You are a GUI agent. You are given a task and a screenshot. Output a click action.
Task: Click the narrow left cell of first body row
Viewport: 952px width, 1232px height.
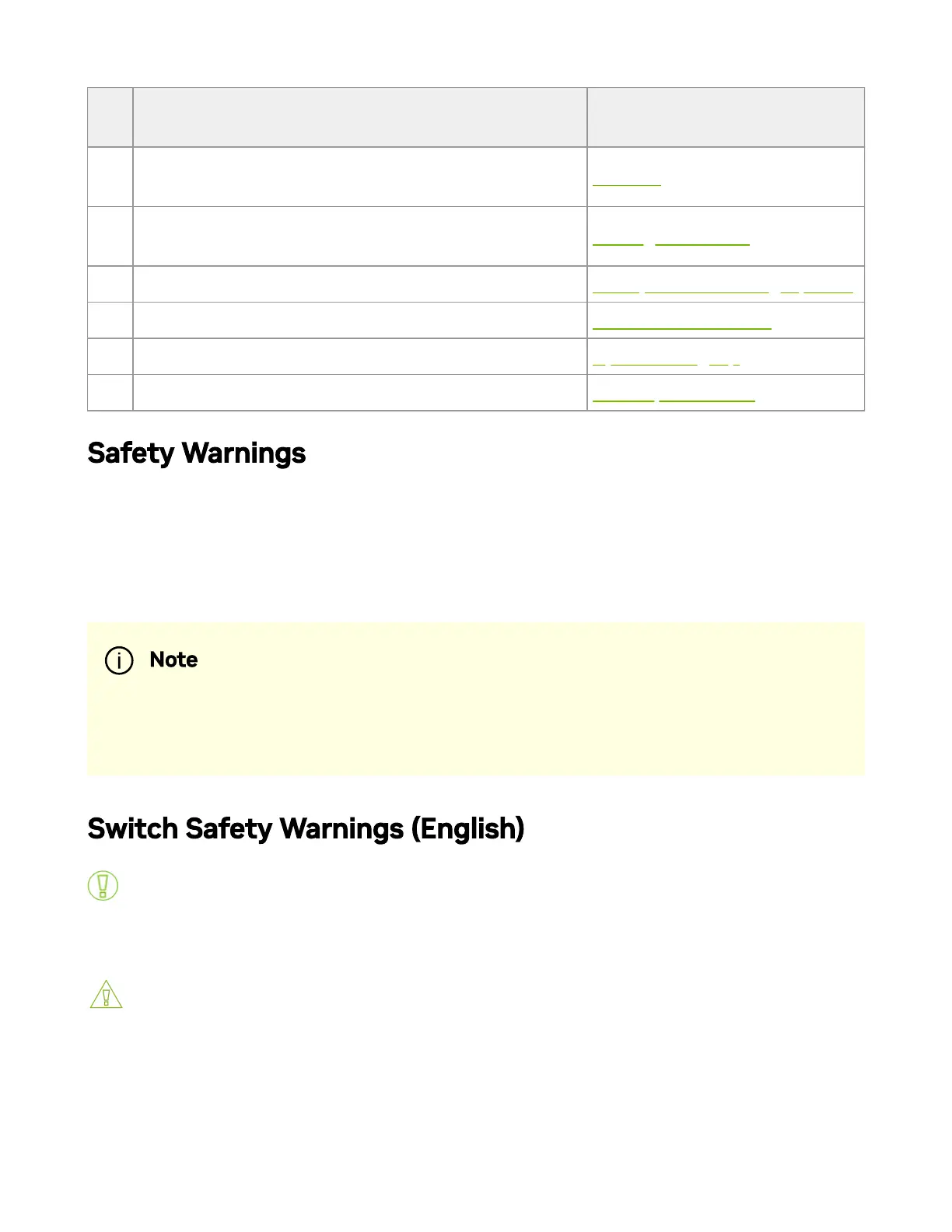click(110, 177)
